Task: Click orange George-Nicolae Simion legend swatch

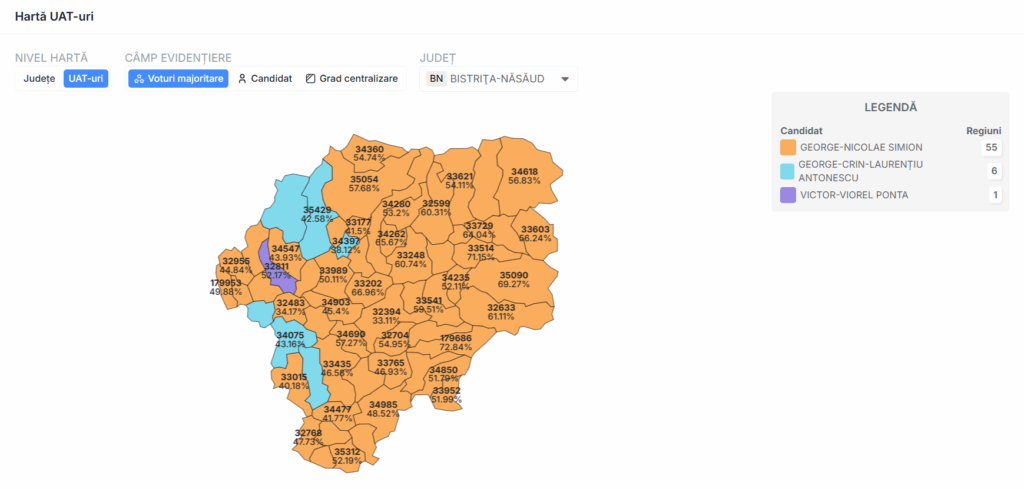Action: (x=788, y=147)
